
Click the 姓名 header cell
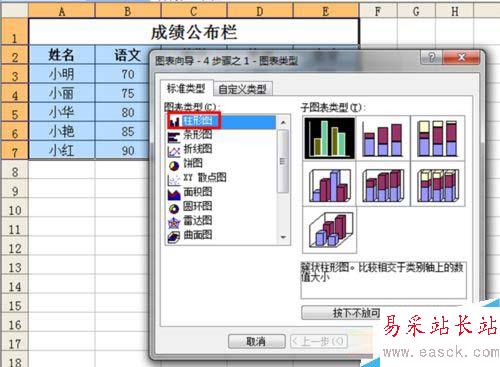pos(62,55)
